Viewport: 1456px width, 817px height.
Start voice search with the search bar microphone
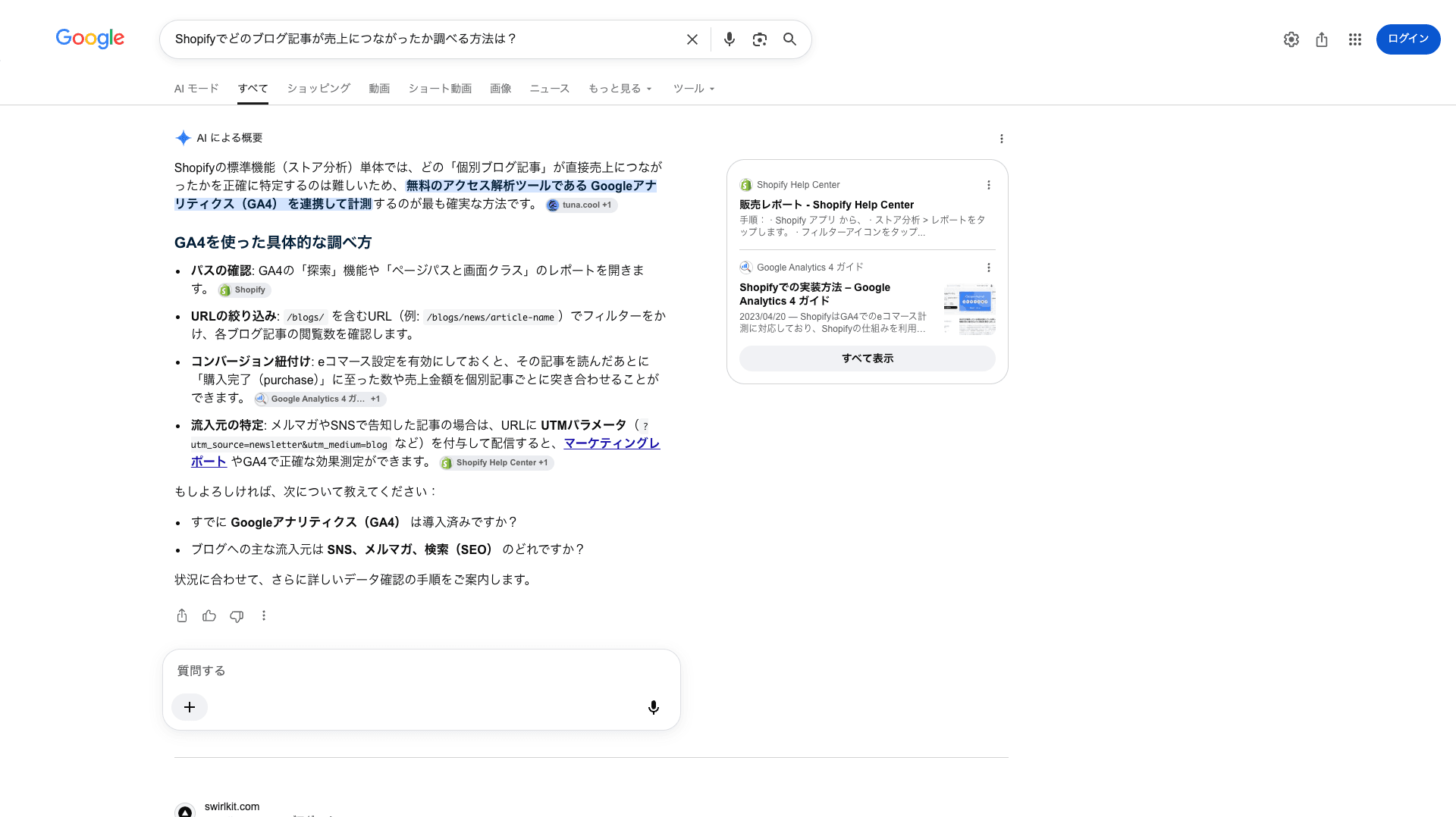coord(729,39)
